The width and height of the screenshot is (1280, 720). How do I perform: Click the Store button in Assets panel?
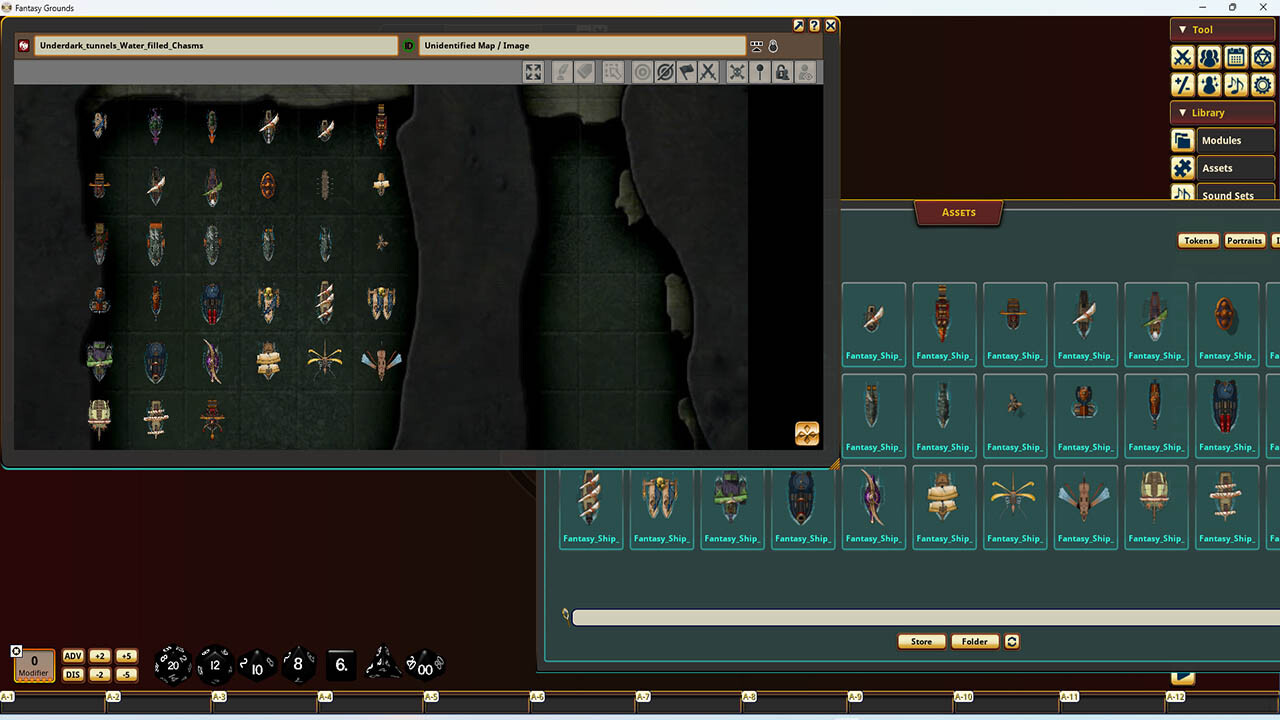tap(920, 641)
